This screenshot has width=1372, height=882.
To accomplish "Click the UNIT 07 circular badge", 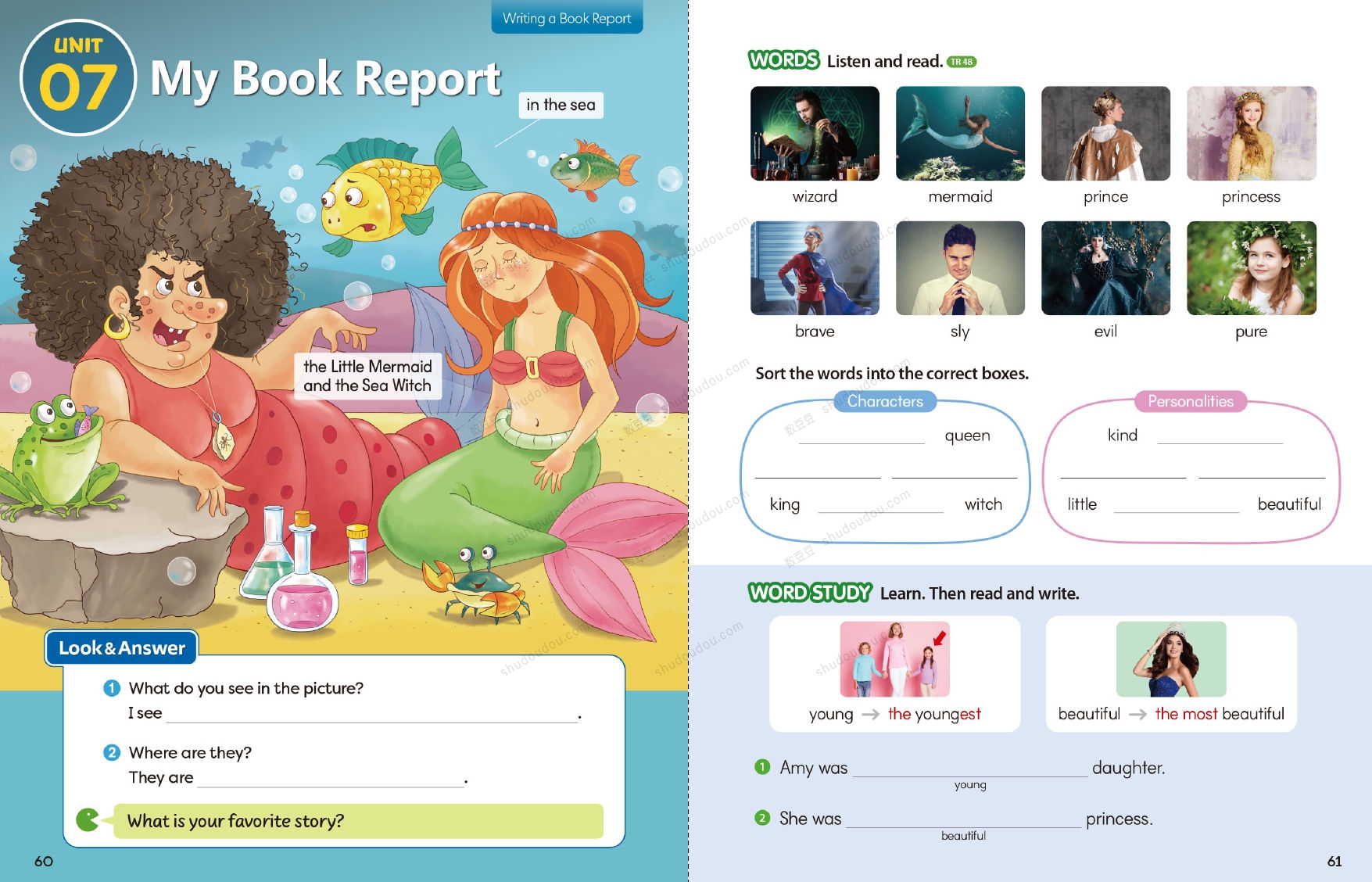I will click(x=78, y=77).
